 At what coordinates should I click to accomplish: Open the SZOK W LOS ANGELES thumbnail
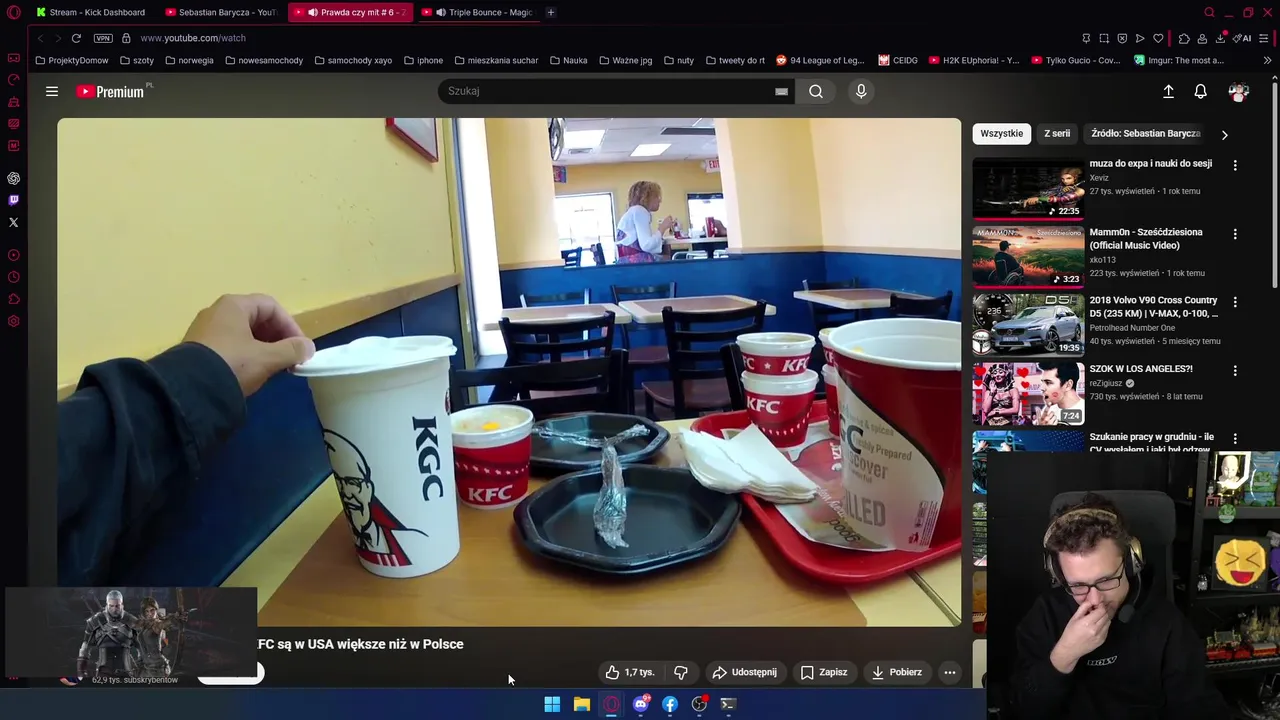click(1028, 393)
